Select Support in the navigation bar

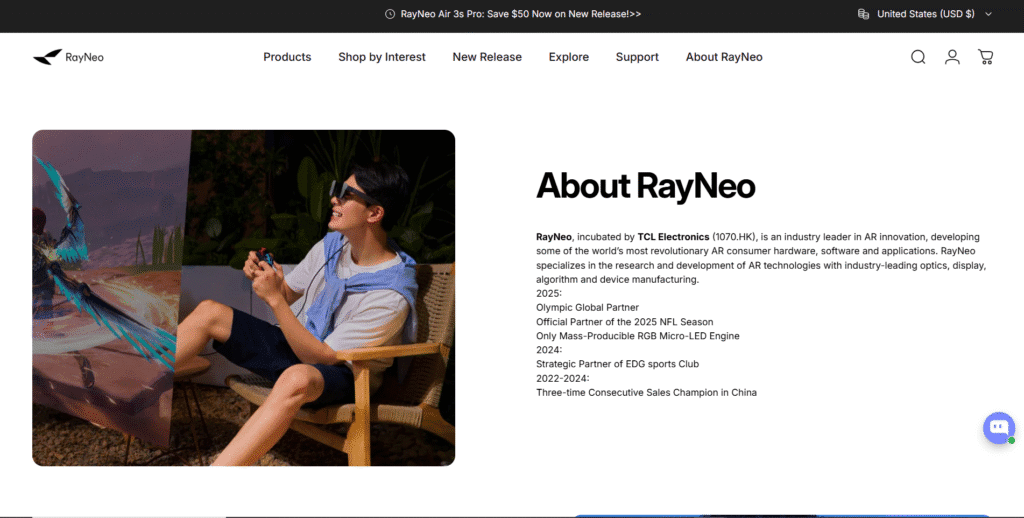pos(637,57)
